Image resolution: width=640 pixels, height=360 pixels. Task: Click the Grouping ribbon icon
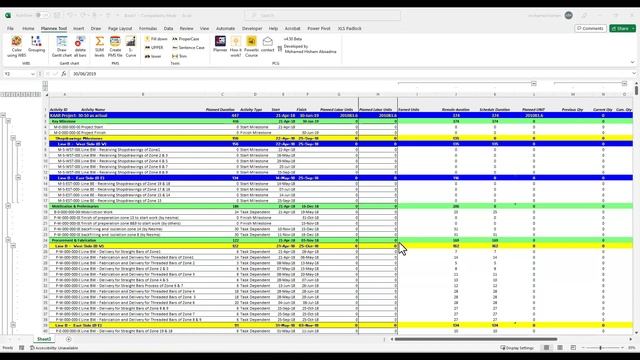click(x=36, y=44)
